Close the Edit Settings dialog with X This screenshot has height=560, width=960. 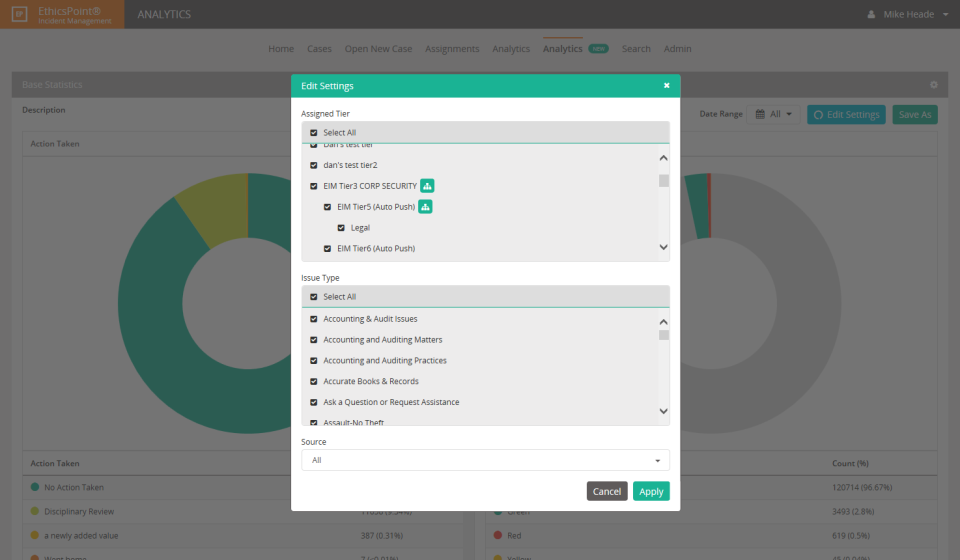point(666,86)
